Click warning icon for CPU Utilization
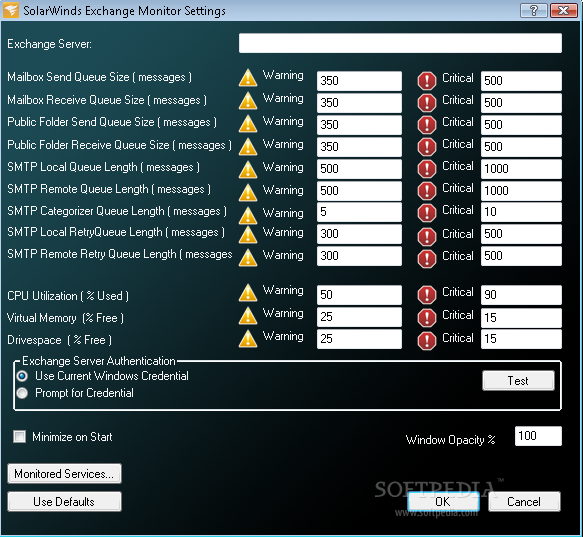 (x=248, y=293)
